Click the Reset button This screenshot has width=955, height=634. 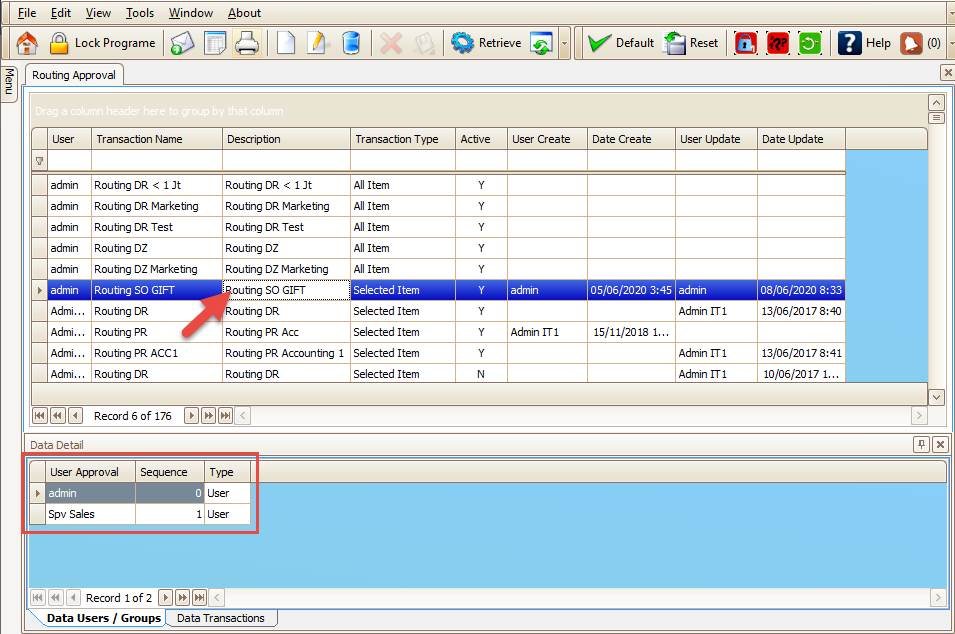pos(691,43)
